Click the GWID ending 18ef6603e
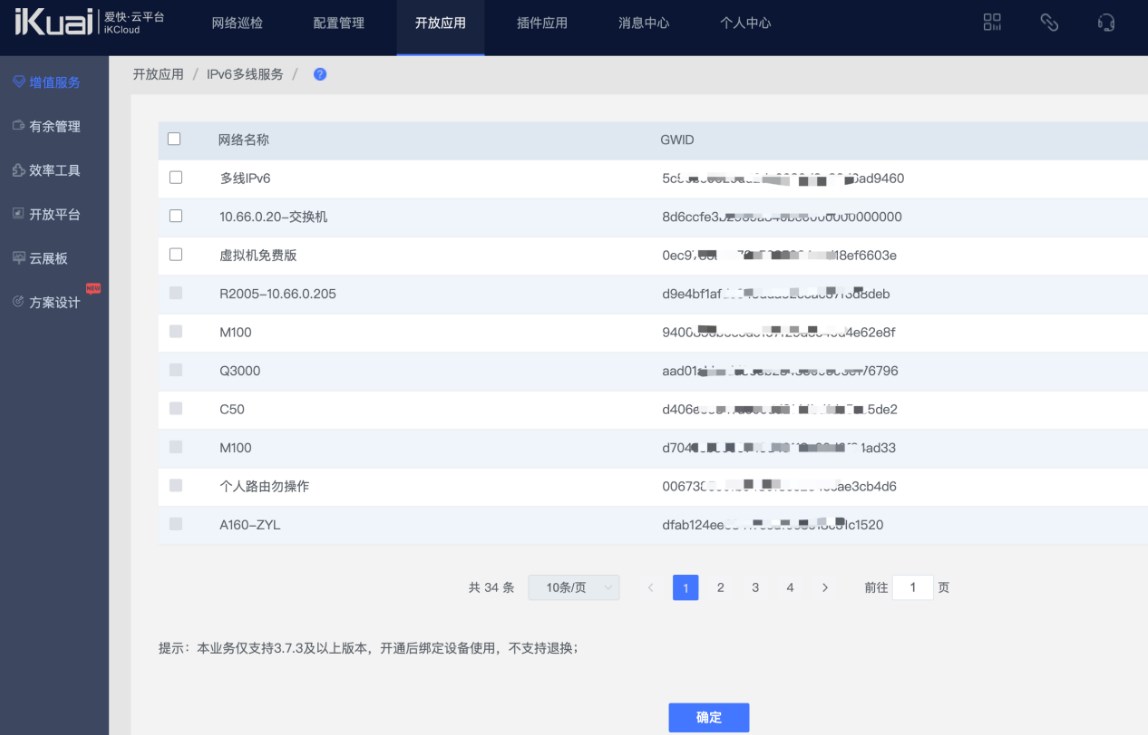The height and width of the screenshot is (735, 1148). 779,255
